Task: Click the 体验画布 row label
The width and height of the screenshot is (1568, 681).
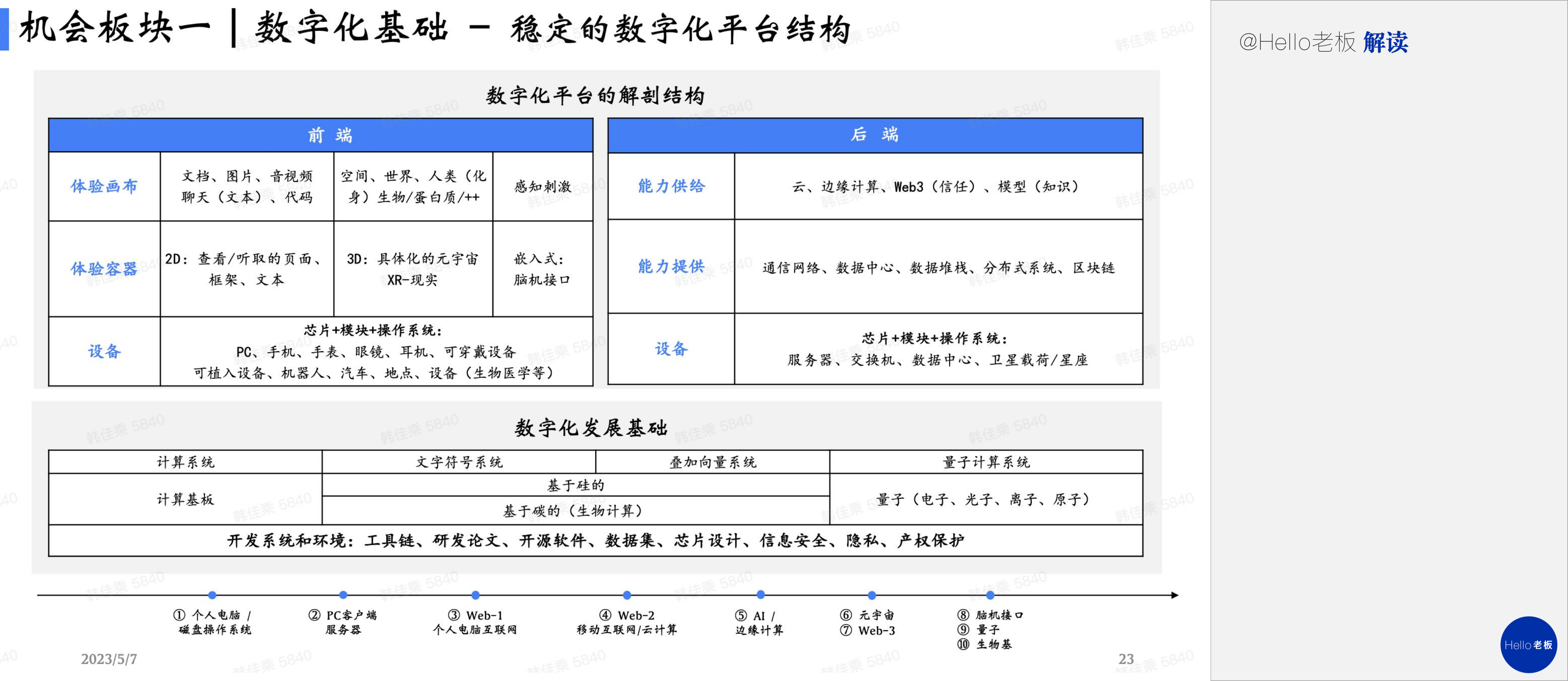Action: coord(104,186)
